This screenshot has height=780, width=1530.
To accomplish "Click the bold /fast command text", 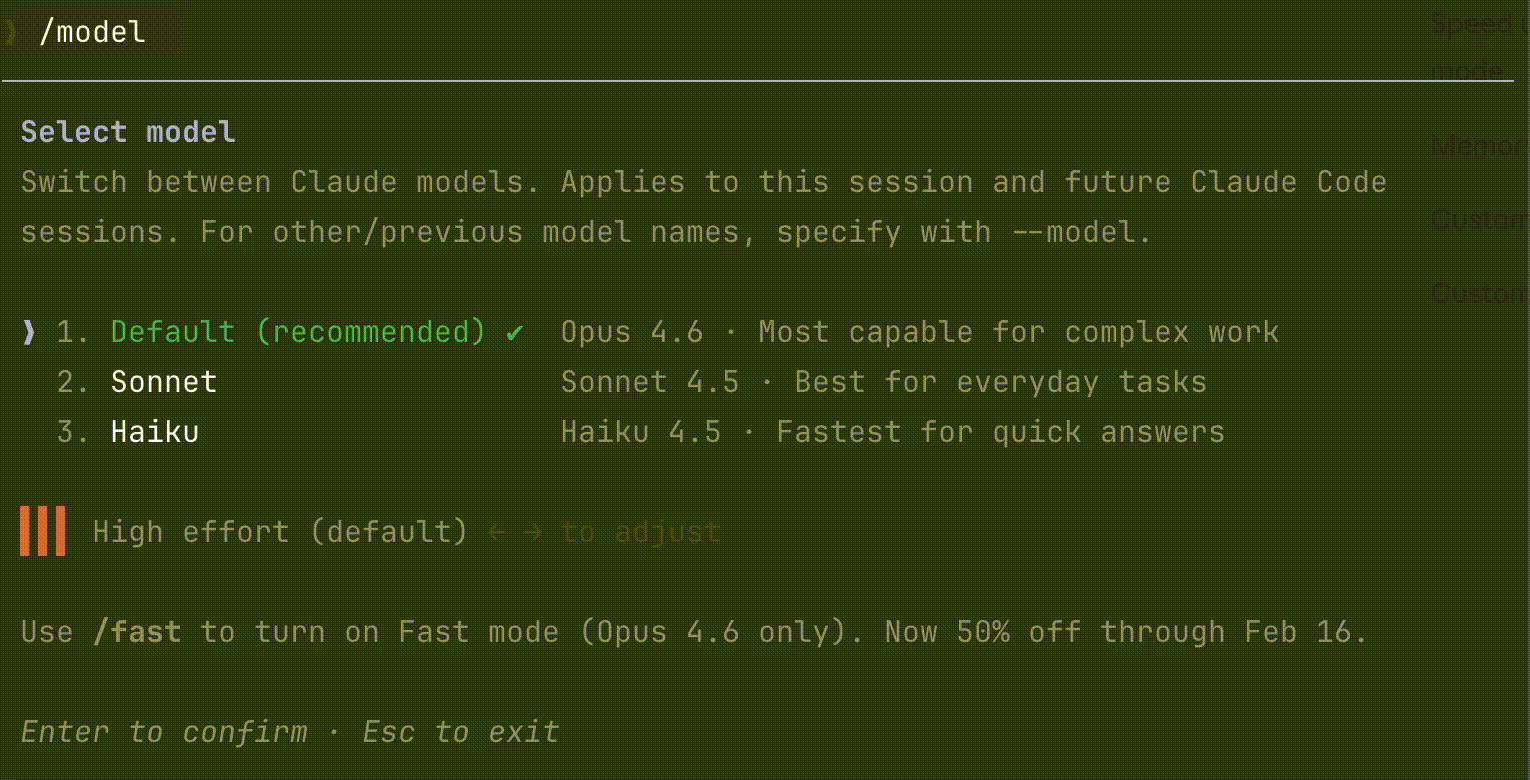I will (x=137, y=632).
